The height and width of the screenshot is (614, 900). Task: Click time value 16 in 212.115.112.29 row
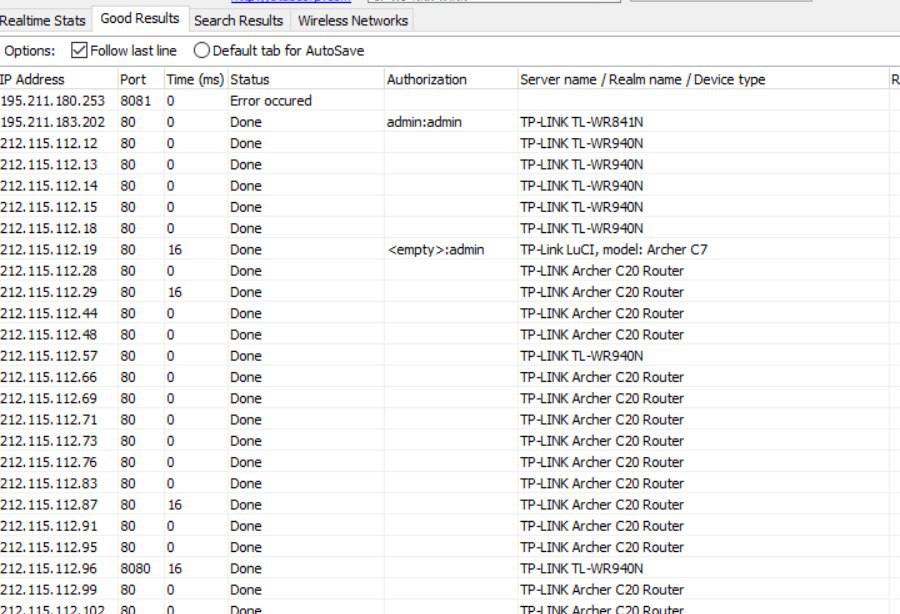click(175, 292)
